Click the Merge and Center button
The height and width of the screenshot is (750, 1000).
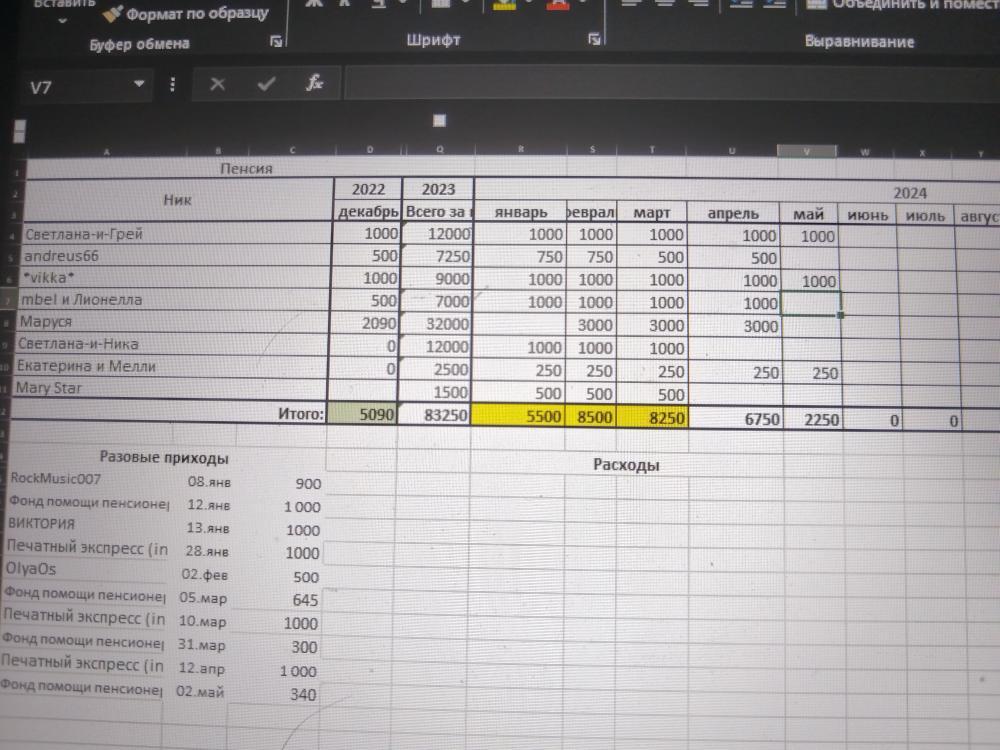(900, 5)
